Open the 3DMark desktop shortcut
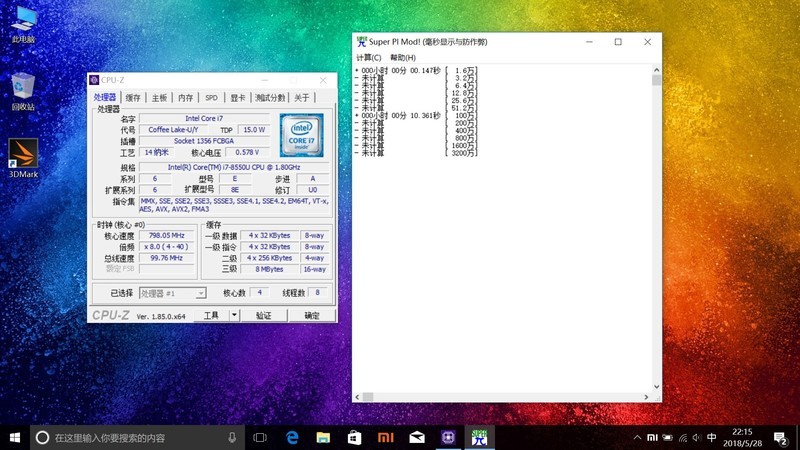This screenshot has height=450, width=800. [22, 153]
